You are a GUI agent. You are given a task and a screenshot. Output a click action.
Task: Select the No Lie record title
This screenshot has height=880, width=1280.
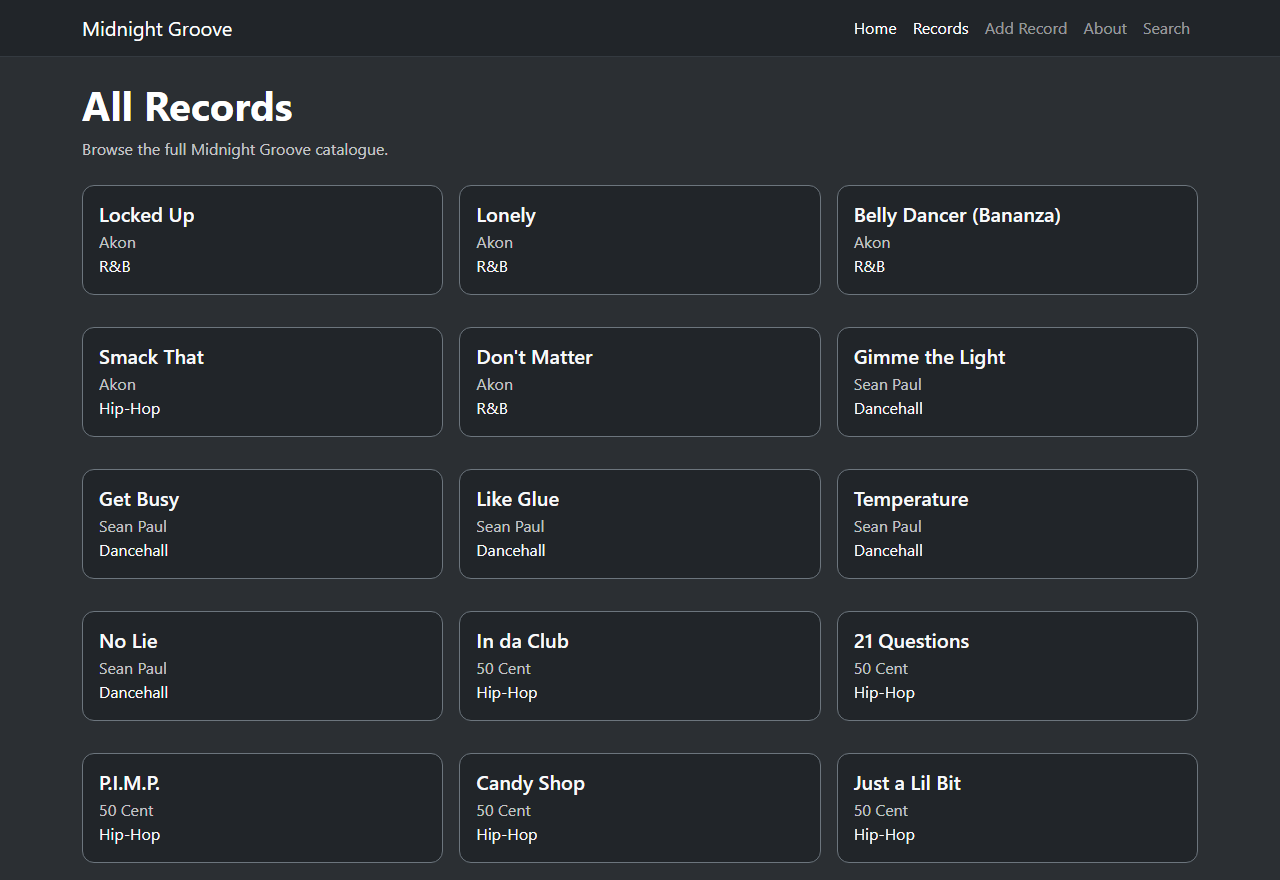coord(128,641)
